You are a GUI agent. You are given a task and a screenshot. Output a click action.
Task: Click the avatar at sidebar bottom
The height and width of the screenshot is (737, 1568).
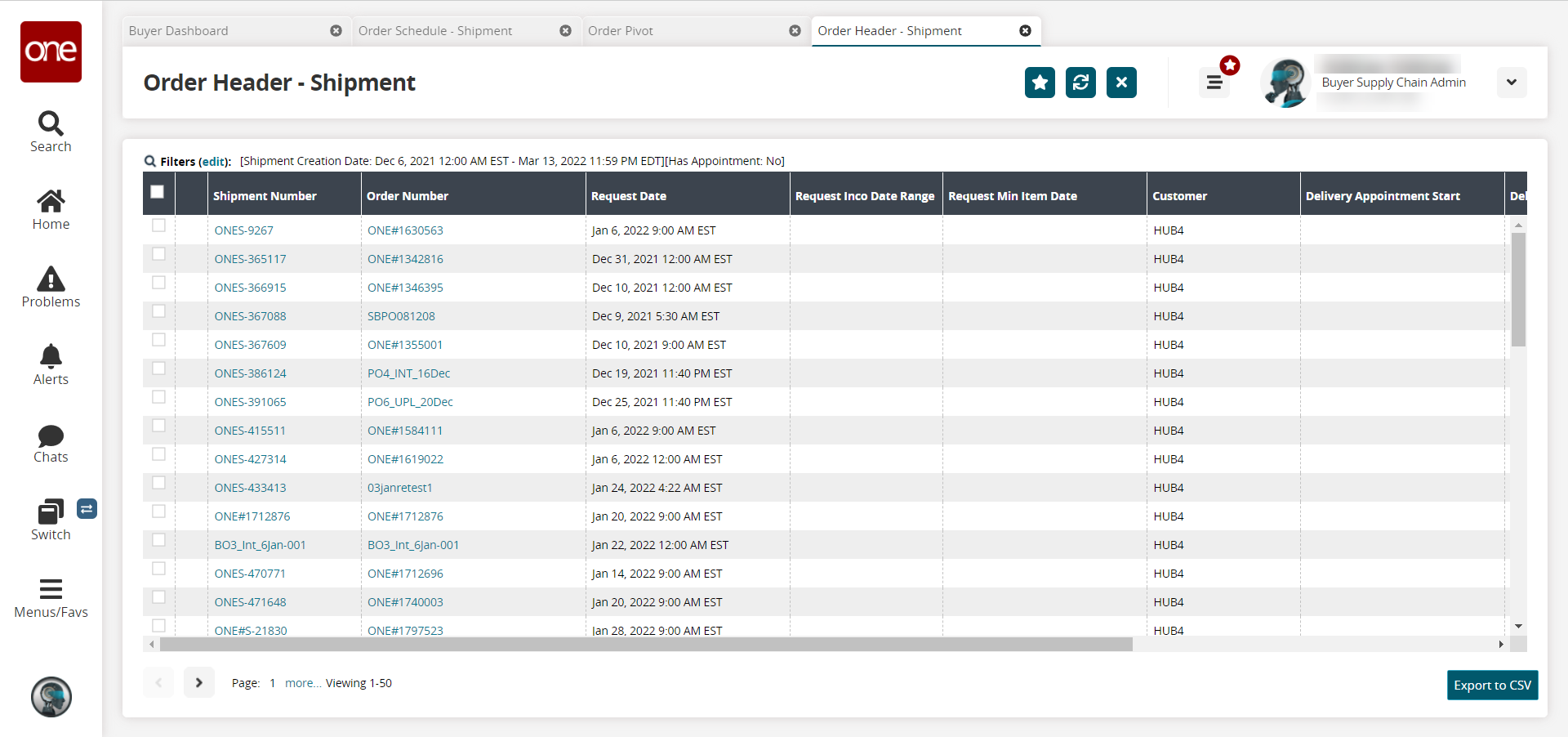51,697
